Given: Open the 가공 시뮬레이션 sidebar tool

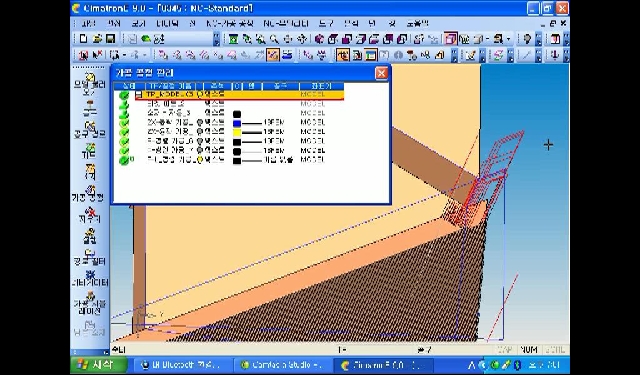Looking at the screenshot, I should (x=90, y=303).
